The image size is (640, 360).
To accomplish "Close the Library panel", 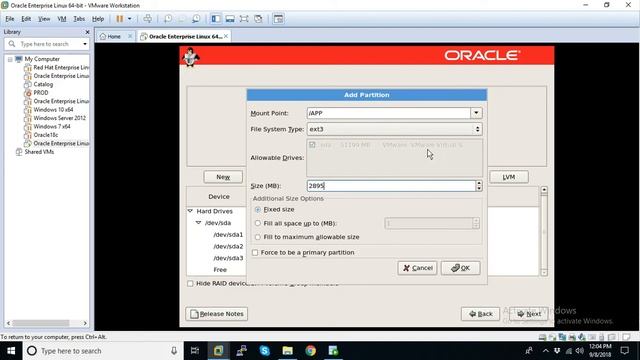I will (x=87, y=32).
